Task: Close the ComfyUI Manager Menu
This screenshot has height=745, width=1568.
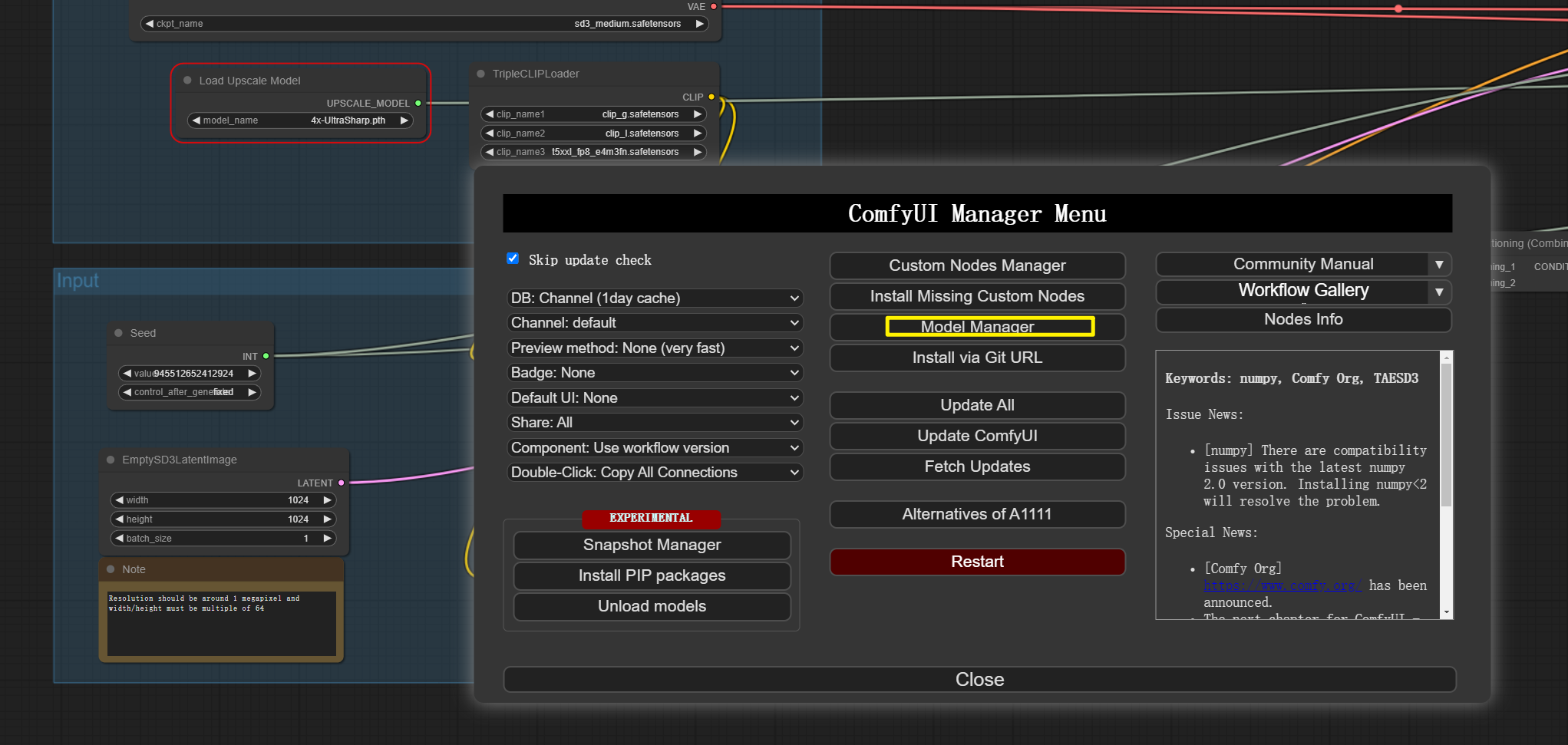Action: 979,679
